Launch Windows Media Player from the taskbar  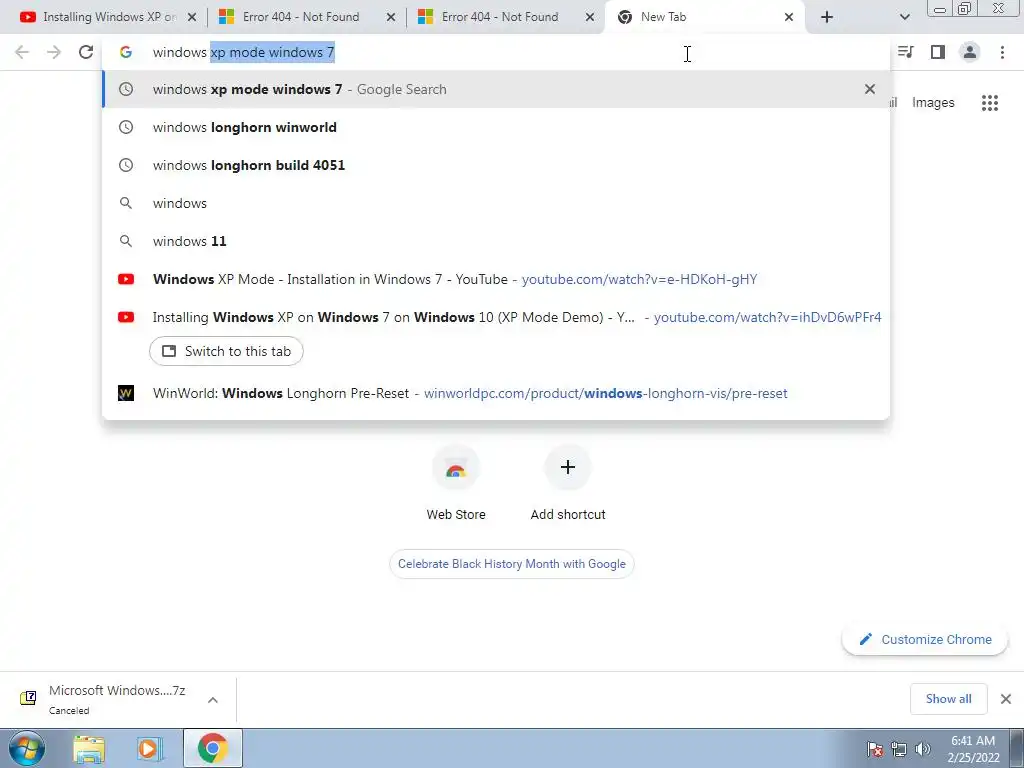[150, 748]
